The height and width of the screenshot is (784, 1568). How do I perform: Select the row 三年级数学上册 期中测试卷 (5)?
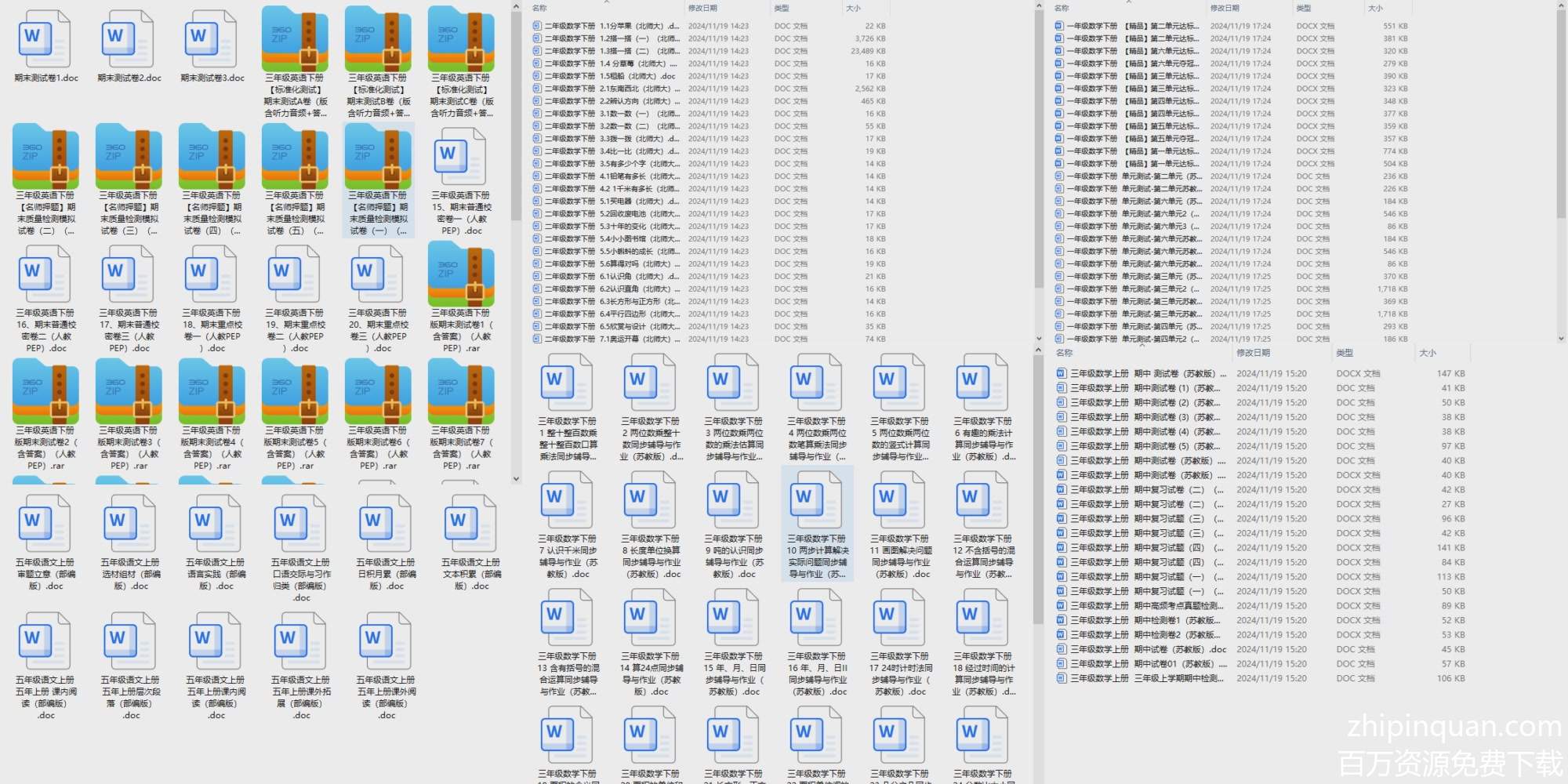pos(1260,446)
